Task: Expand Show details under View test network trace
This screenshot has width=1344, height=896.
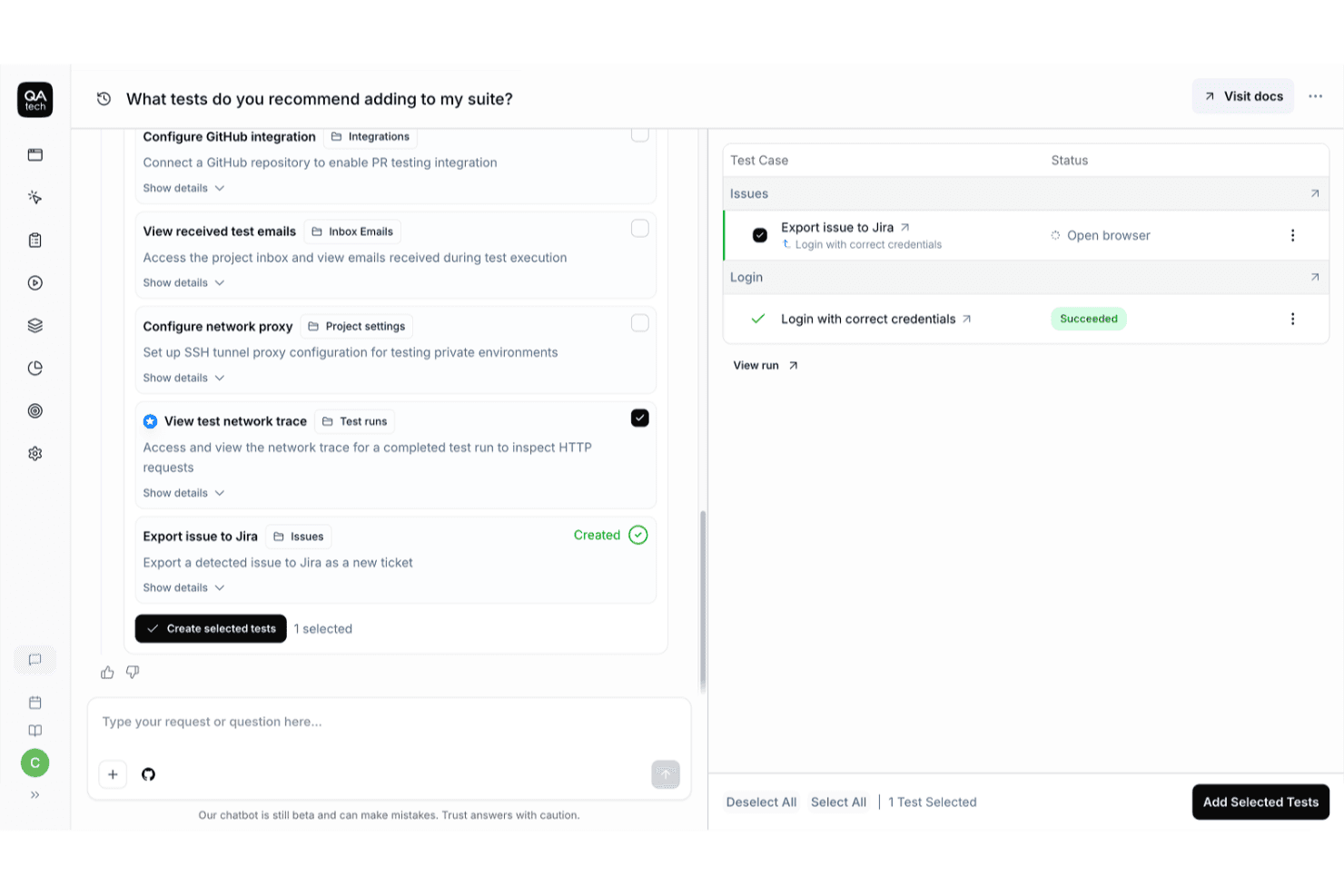Action: click(x=183, y=493)
